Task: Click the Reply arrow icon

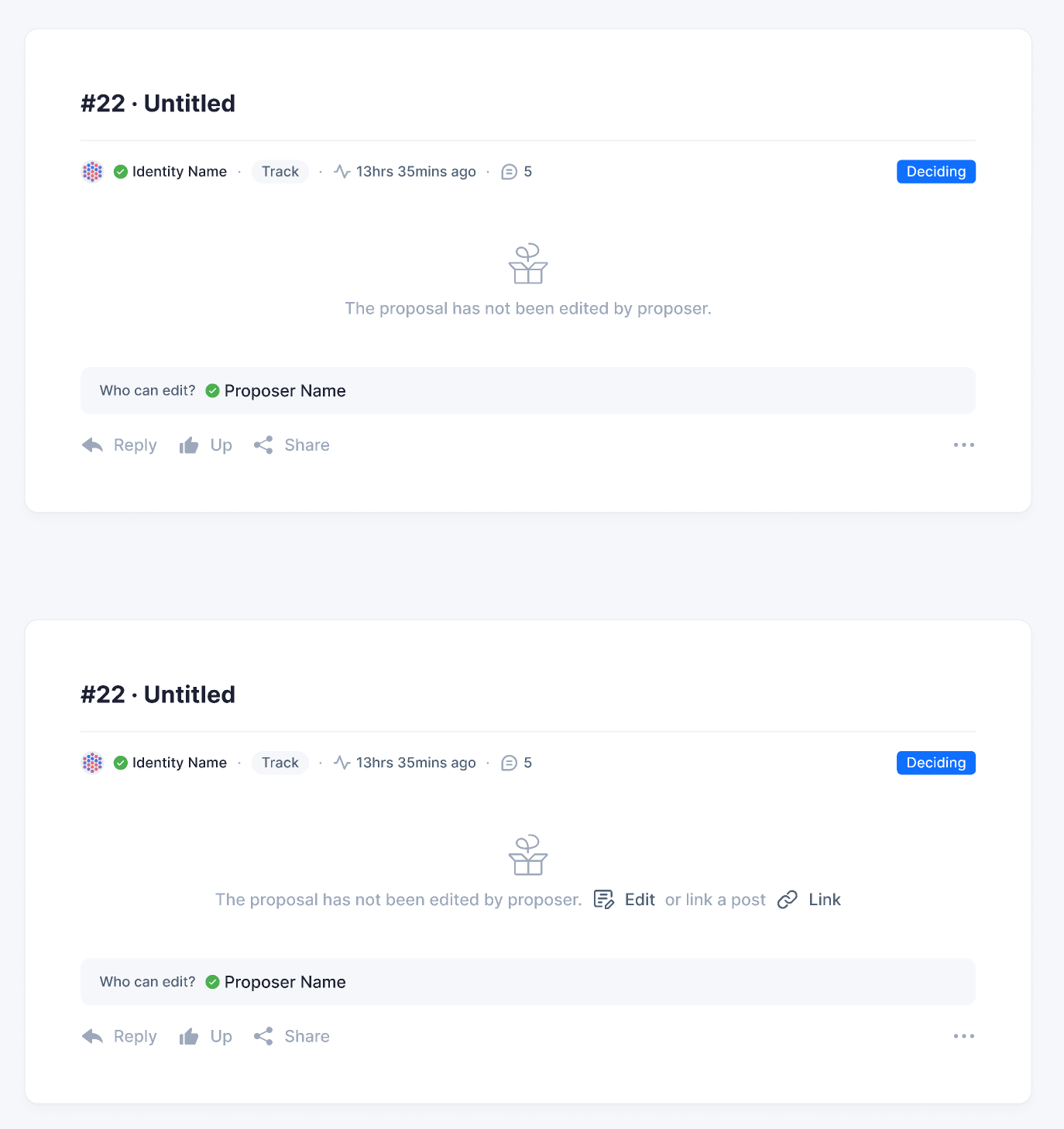Action: tap(93, 444)
